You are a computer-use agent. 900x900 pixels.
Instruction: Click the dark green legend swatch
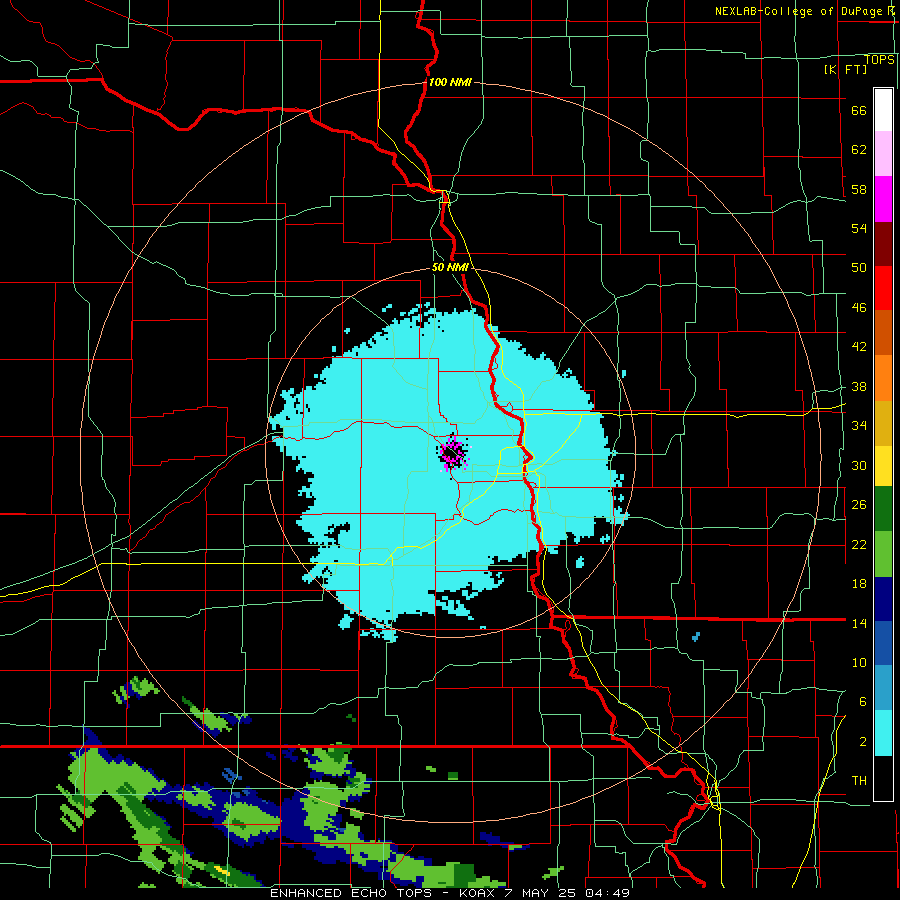click(x=883, y=509)
